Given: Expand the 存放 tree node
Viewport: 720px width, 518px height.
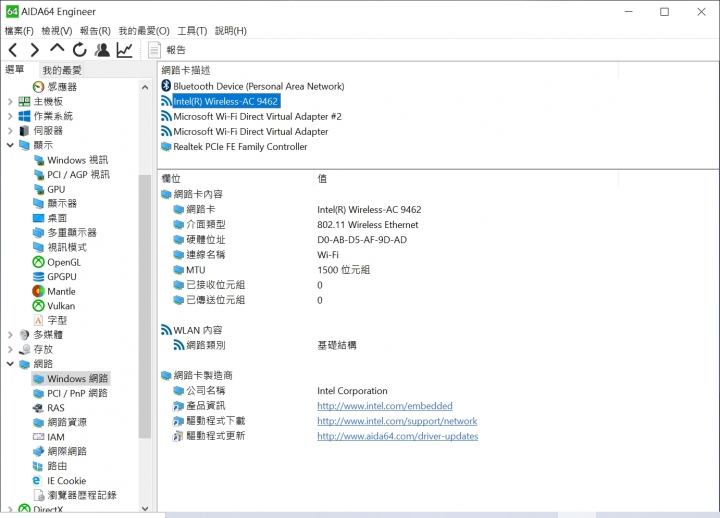Looking at the screenshot, I should (x=10, y=349).
